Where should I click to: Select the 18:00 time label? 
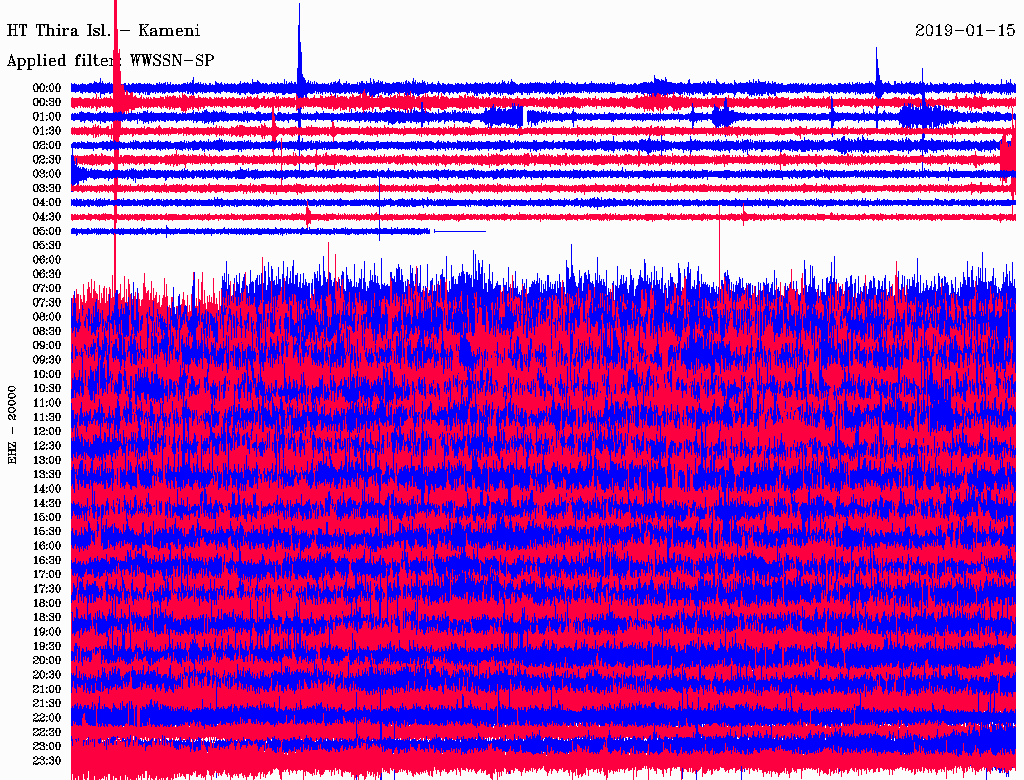(x=47, y=603)
